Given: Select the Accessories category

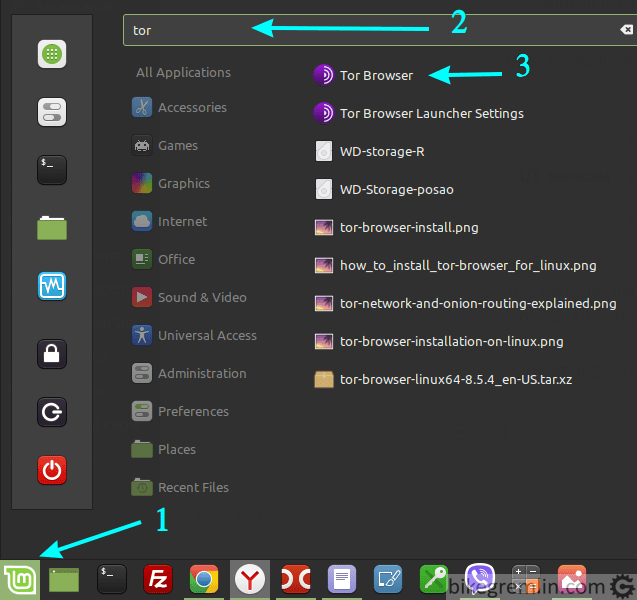Looking at the screenshot, I should pyautogui.click(x=180, y=107).
